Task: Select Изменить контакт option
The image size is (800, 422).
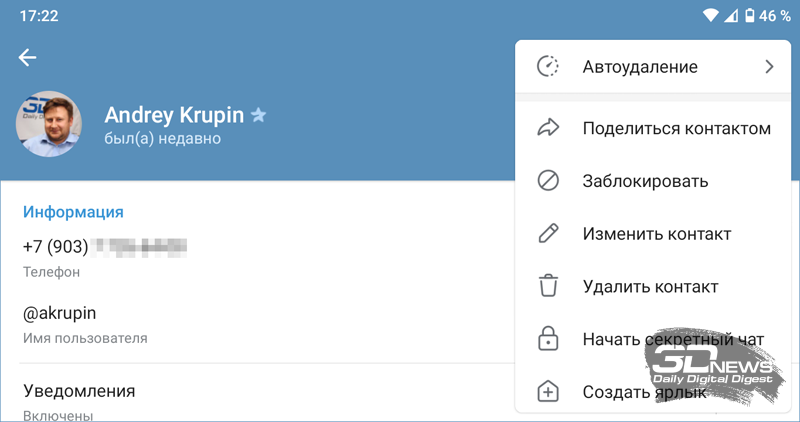Action: pos(657,234)
